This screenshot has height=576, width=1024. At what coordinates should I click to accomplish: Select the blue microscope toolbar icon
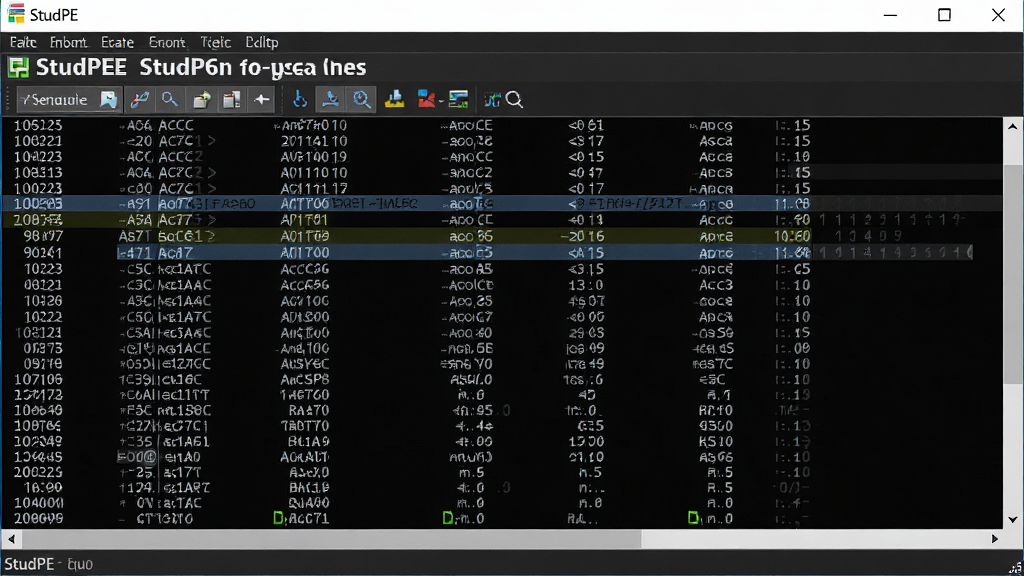[x=330, y=99]
